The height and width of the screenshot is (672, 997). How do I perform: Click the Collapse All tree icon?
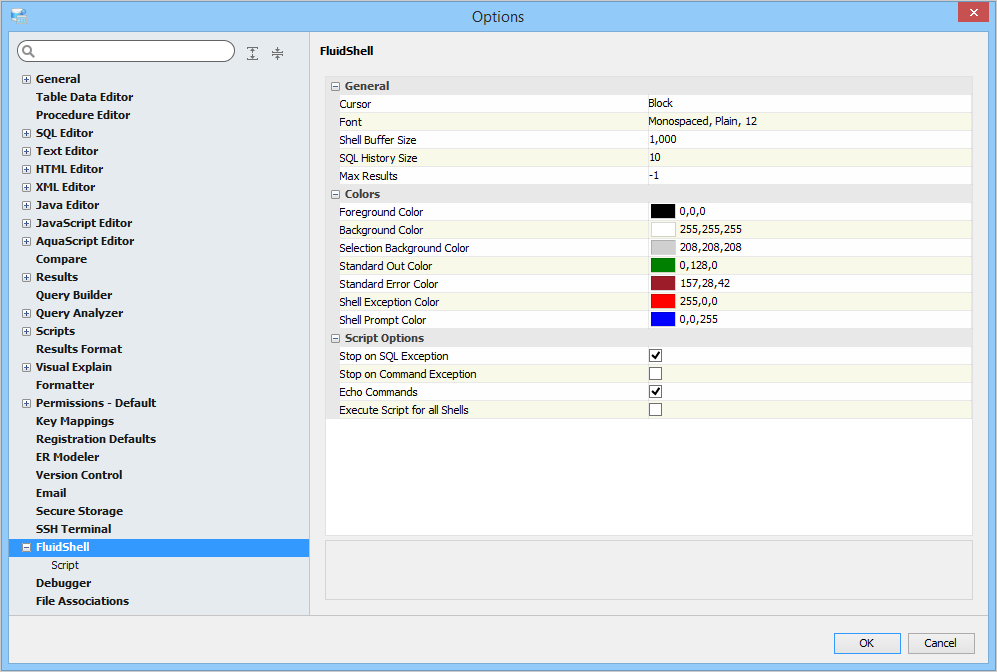point(277,53)
